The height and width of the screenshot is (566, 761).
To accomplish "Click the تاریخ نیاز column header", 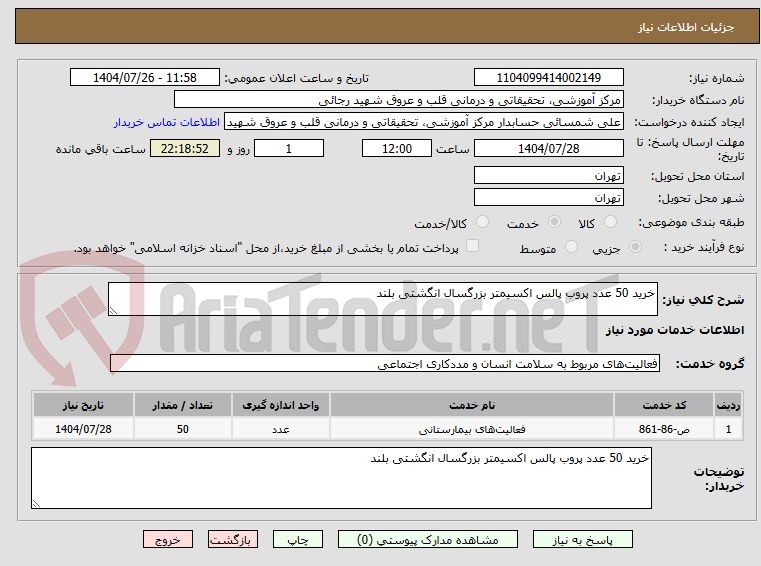I will pyautogui.click(x=83, y=405).
